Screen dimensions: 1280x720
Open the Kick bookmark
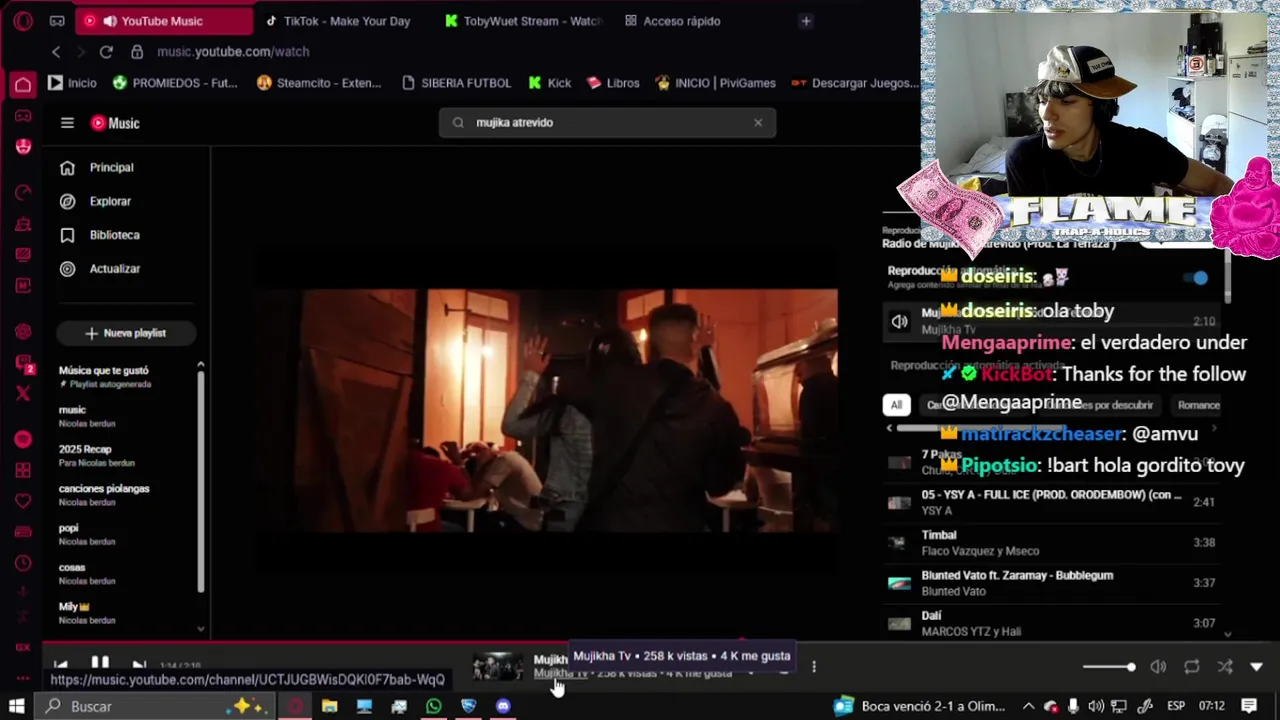pos(549,83)
